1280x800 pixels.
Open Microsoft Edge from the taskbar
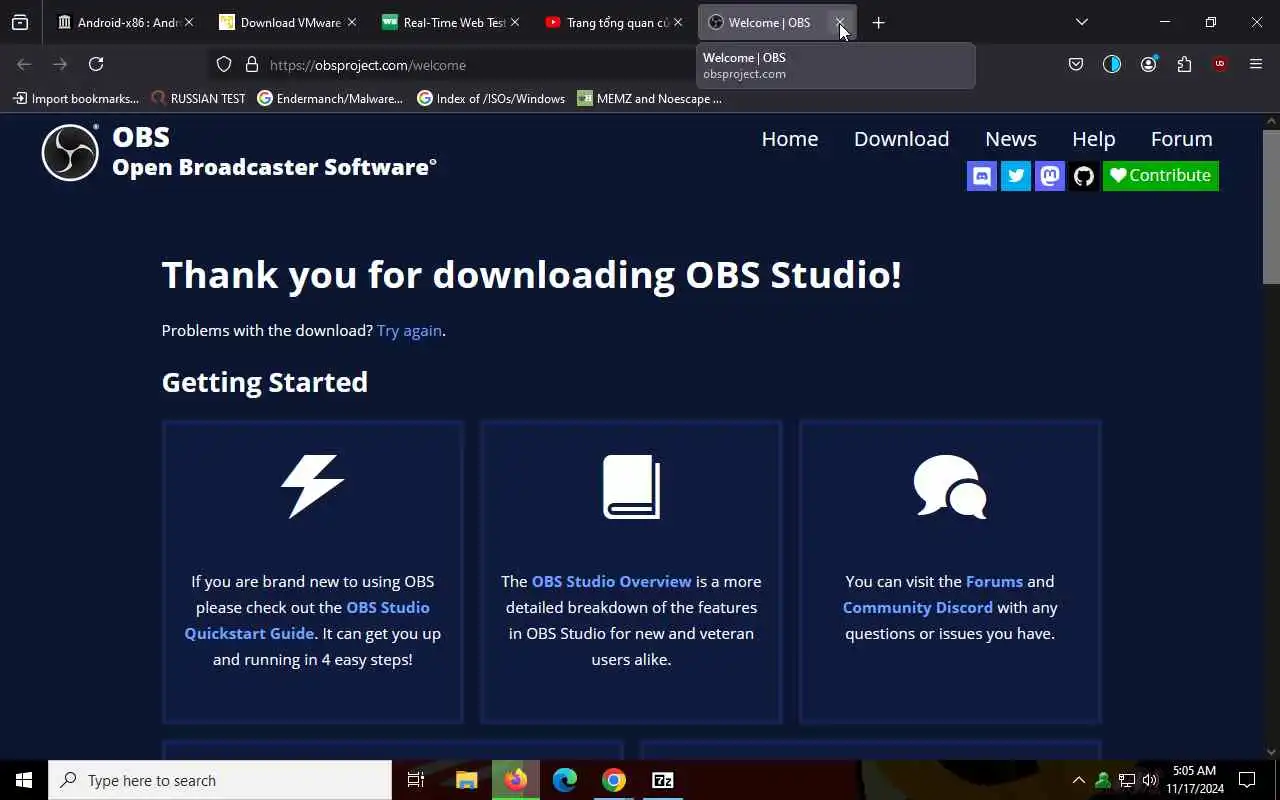coord(565,780)
